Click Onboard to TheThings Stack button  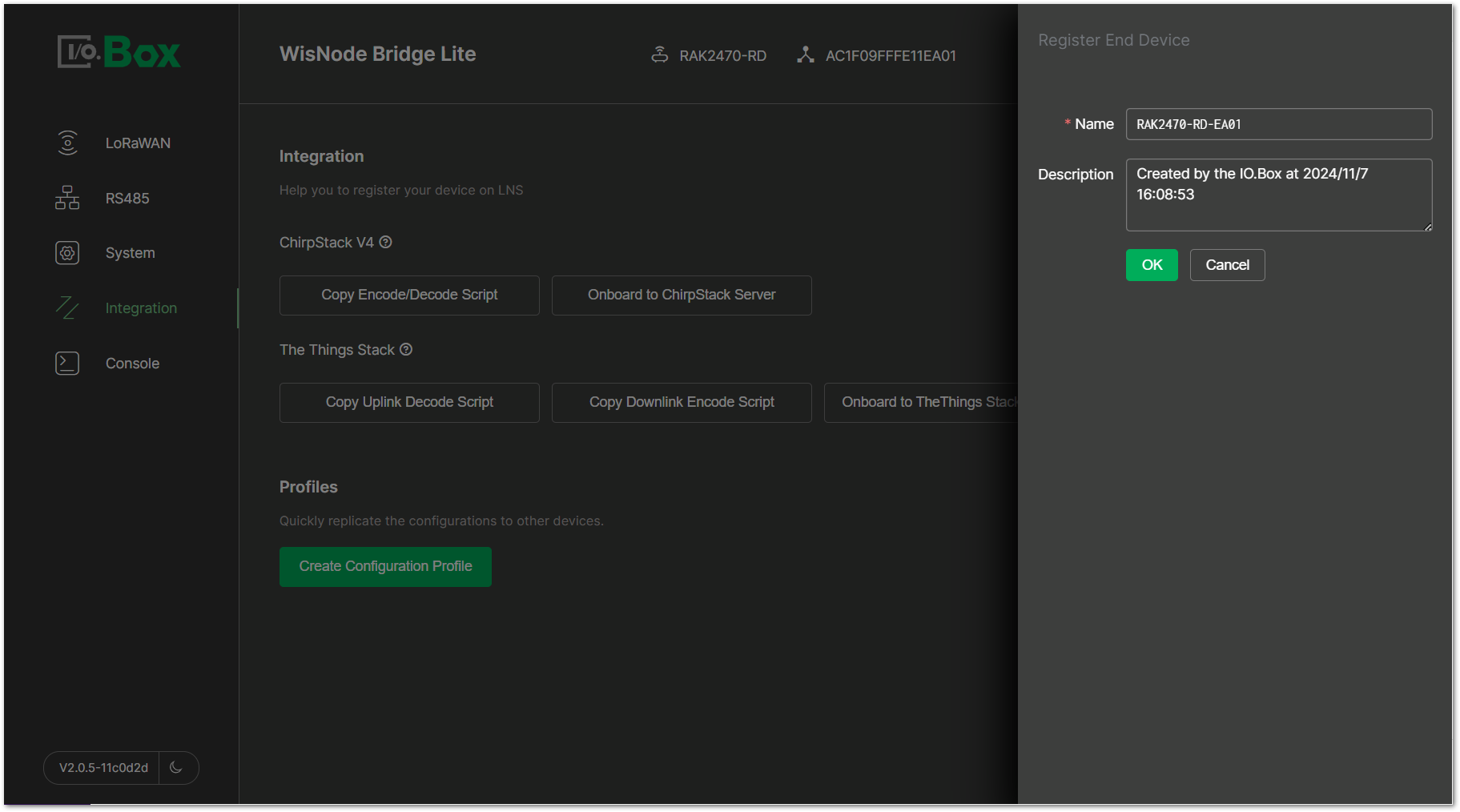pyautogui.click(x=921, y=402)
